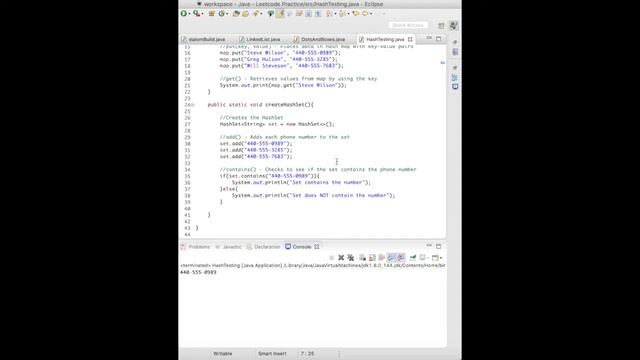Open the Run button dropdown arrow
The image size is (640, 360).
(189, 14)
